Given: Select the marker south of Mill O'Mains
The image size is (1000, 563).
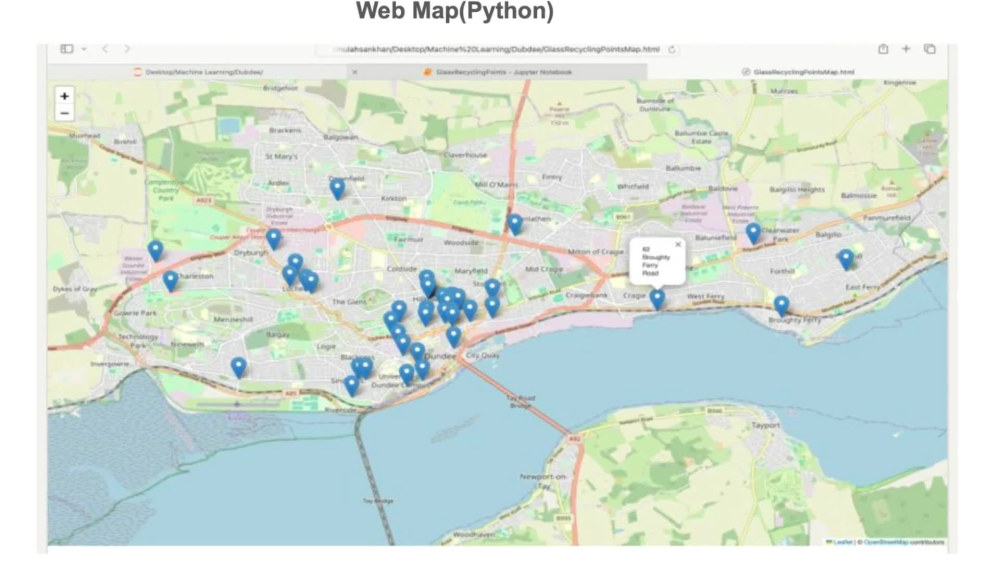Looking at the screenshot, I should click(x=515, y=224).
